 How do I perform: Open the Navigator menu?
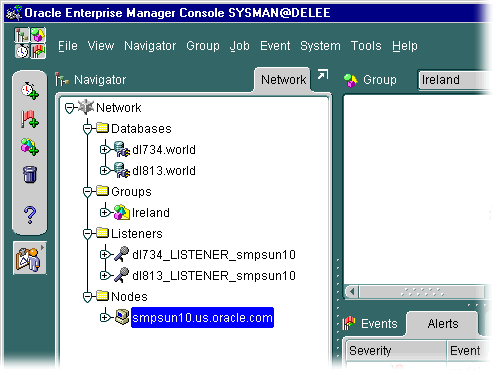point(150,46)
